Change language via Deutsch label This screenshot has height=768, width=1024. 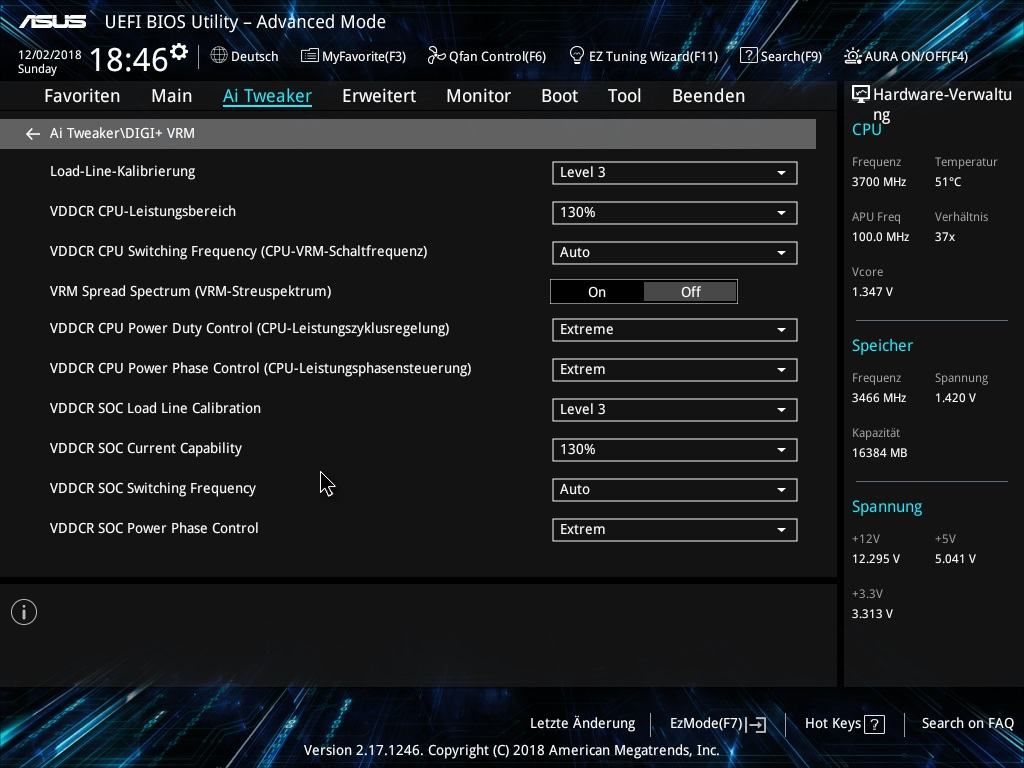tap(255, 57)
